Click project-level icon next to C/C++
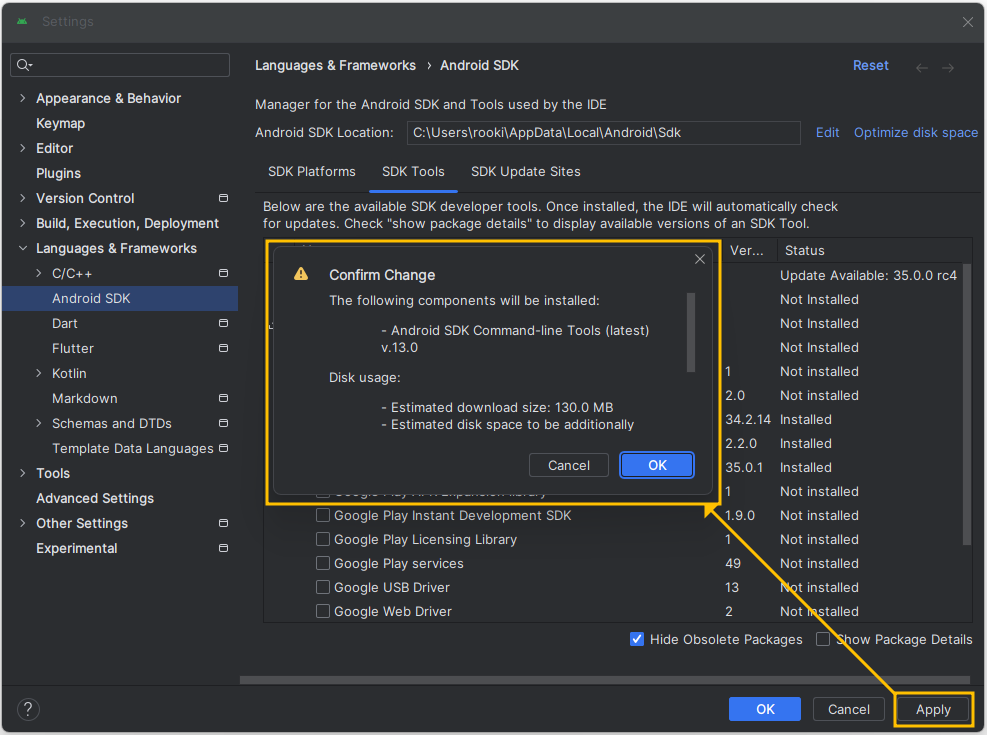This screenshot has height=735, width=987. (x=223, y=273)
